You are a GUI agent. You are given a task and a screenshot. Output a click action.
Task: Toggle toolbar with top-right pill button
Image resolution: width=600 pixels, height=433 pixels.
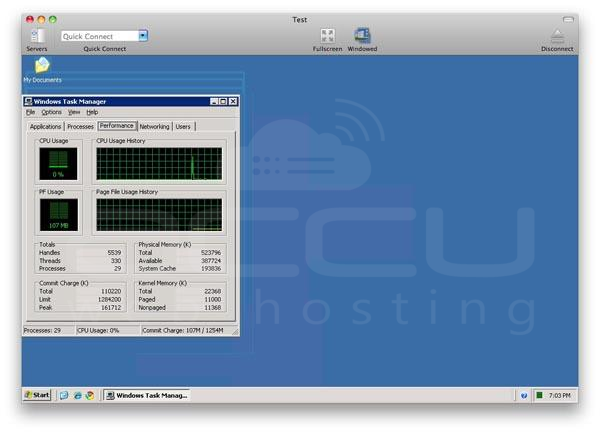click(568, 19)
